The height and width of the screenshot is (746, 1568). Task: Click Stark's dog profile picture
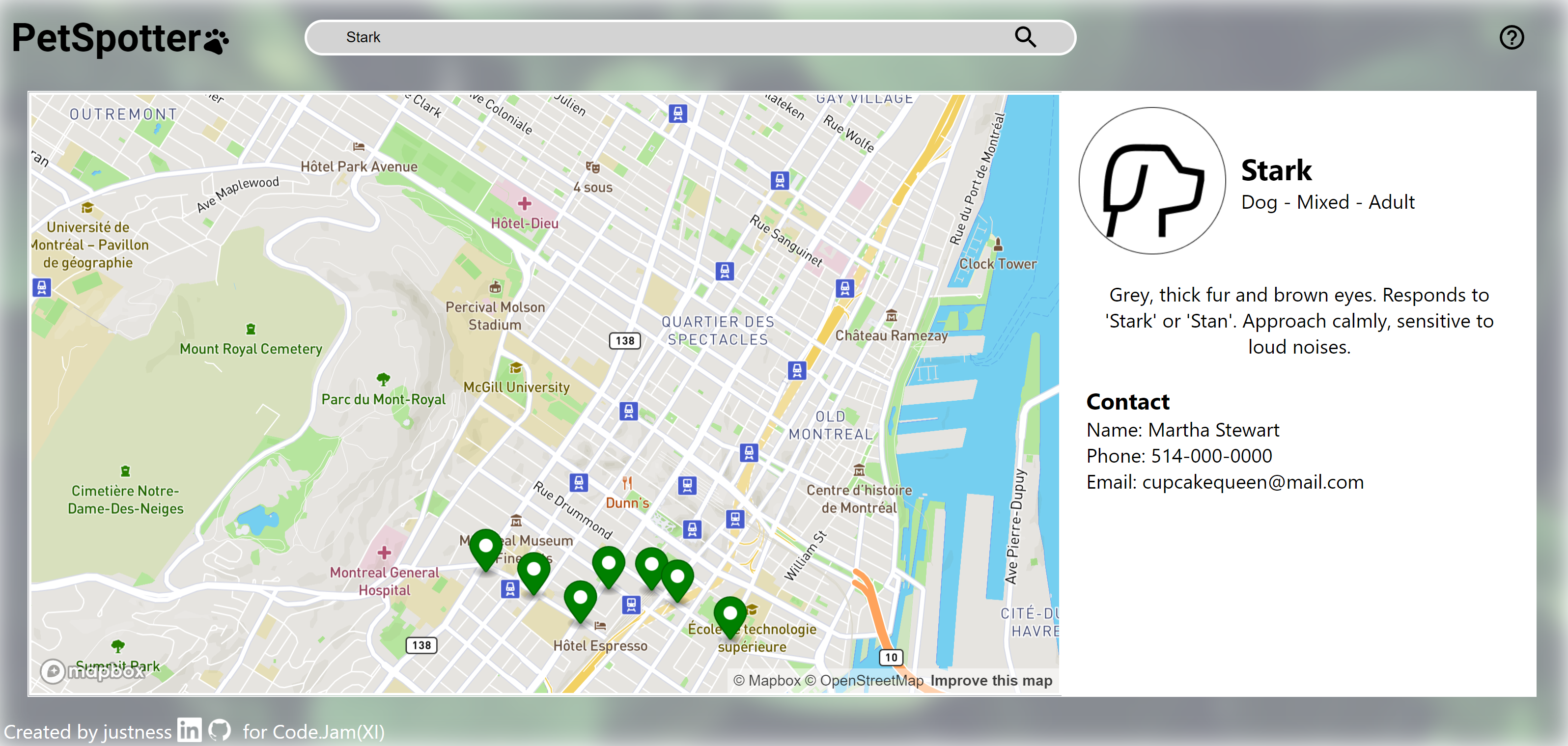point(1151,181)
